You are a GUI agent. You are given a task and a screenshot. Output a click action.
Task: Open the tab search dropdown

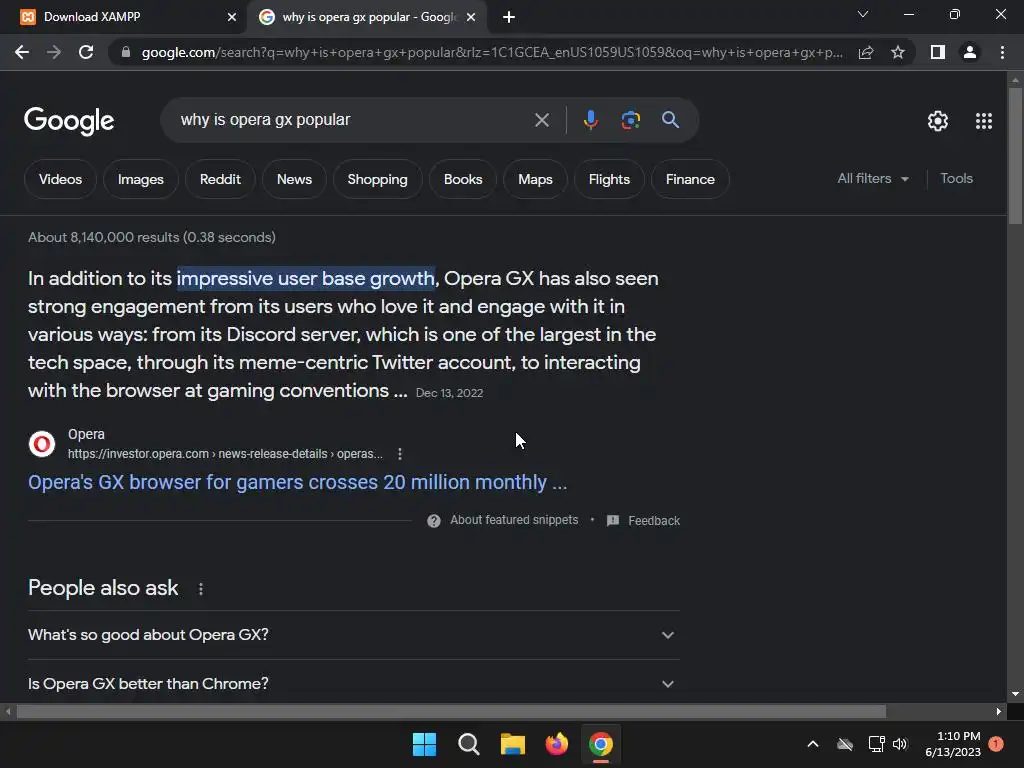[x=863, y=14]
